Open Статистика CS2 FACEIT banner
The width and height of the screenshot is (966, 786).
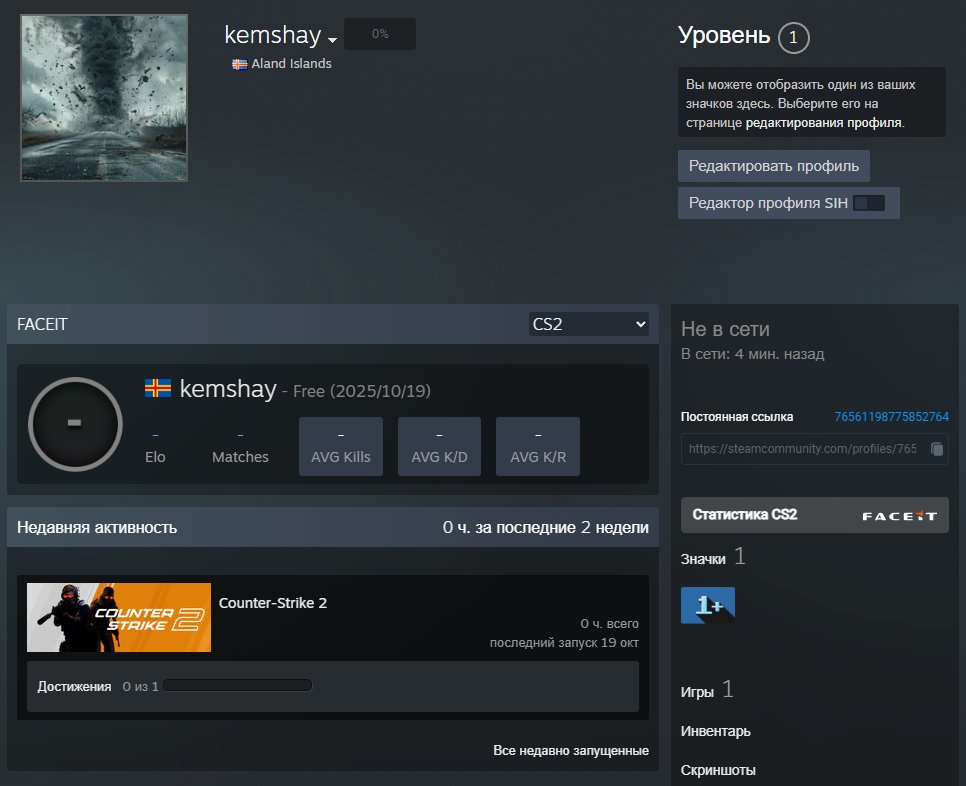pyautogui.click(x=814, y=515)
